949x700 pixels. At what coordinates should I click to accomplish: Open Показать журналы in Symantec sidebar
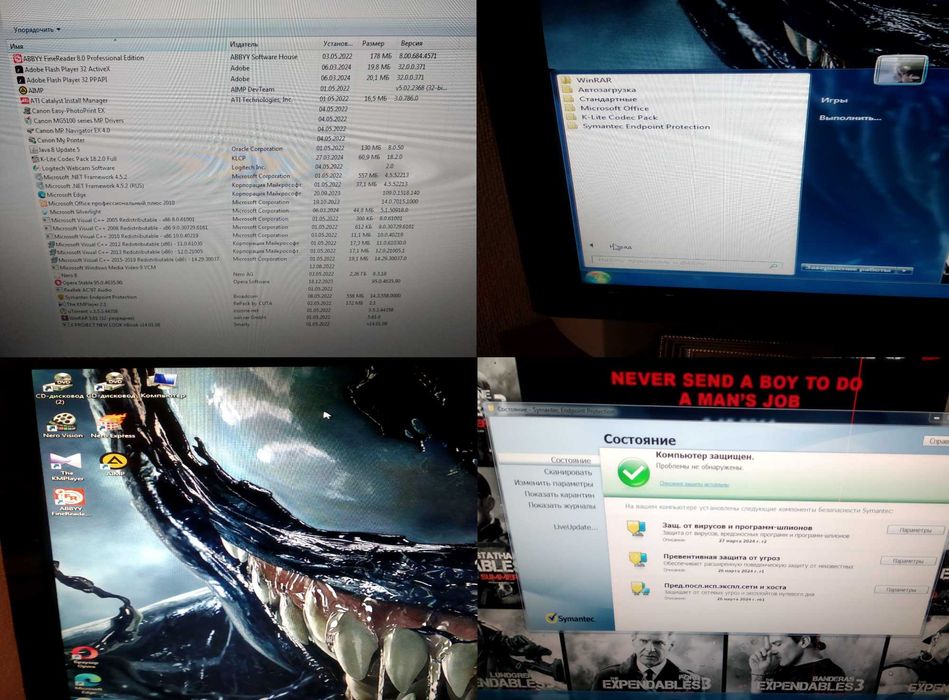click(561, 505)
